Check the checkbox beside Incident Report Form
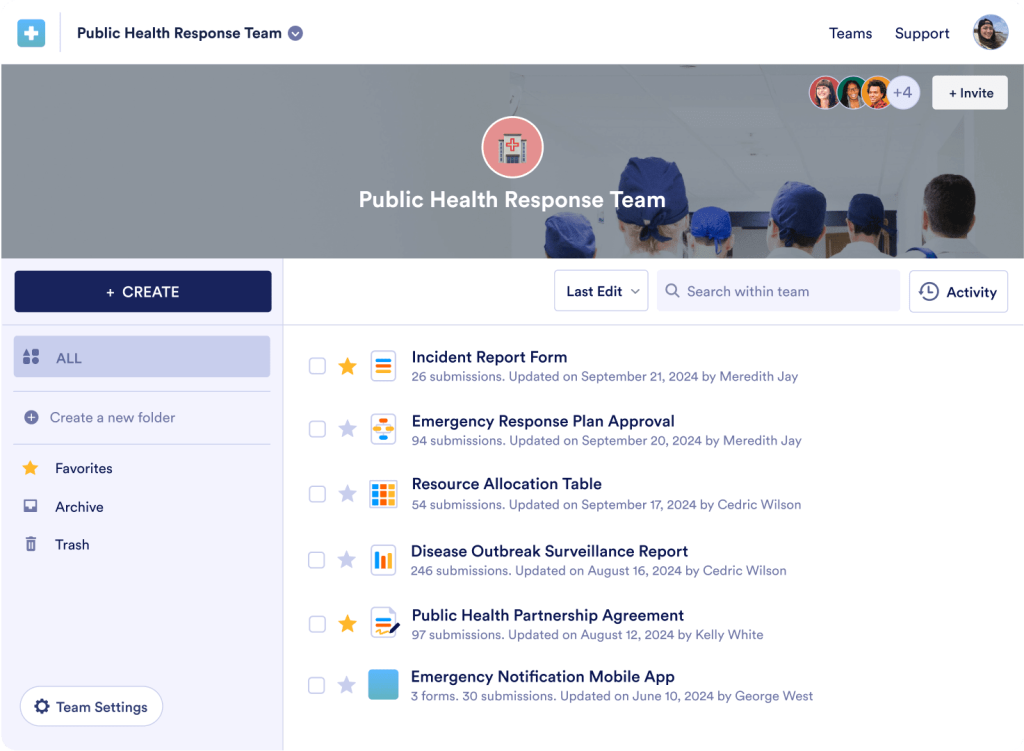The image size is (1024, 751). [x=317, y=366]
